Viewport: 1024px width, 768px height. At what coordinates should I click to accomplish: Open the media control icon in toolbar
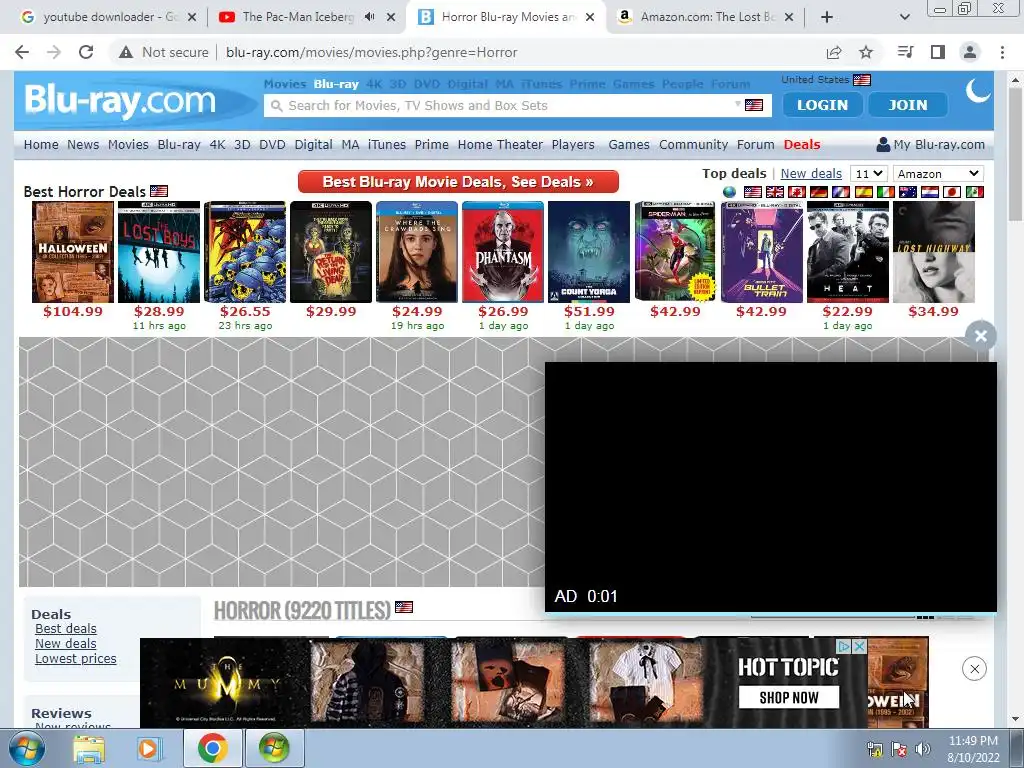905,52
